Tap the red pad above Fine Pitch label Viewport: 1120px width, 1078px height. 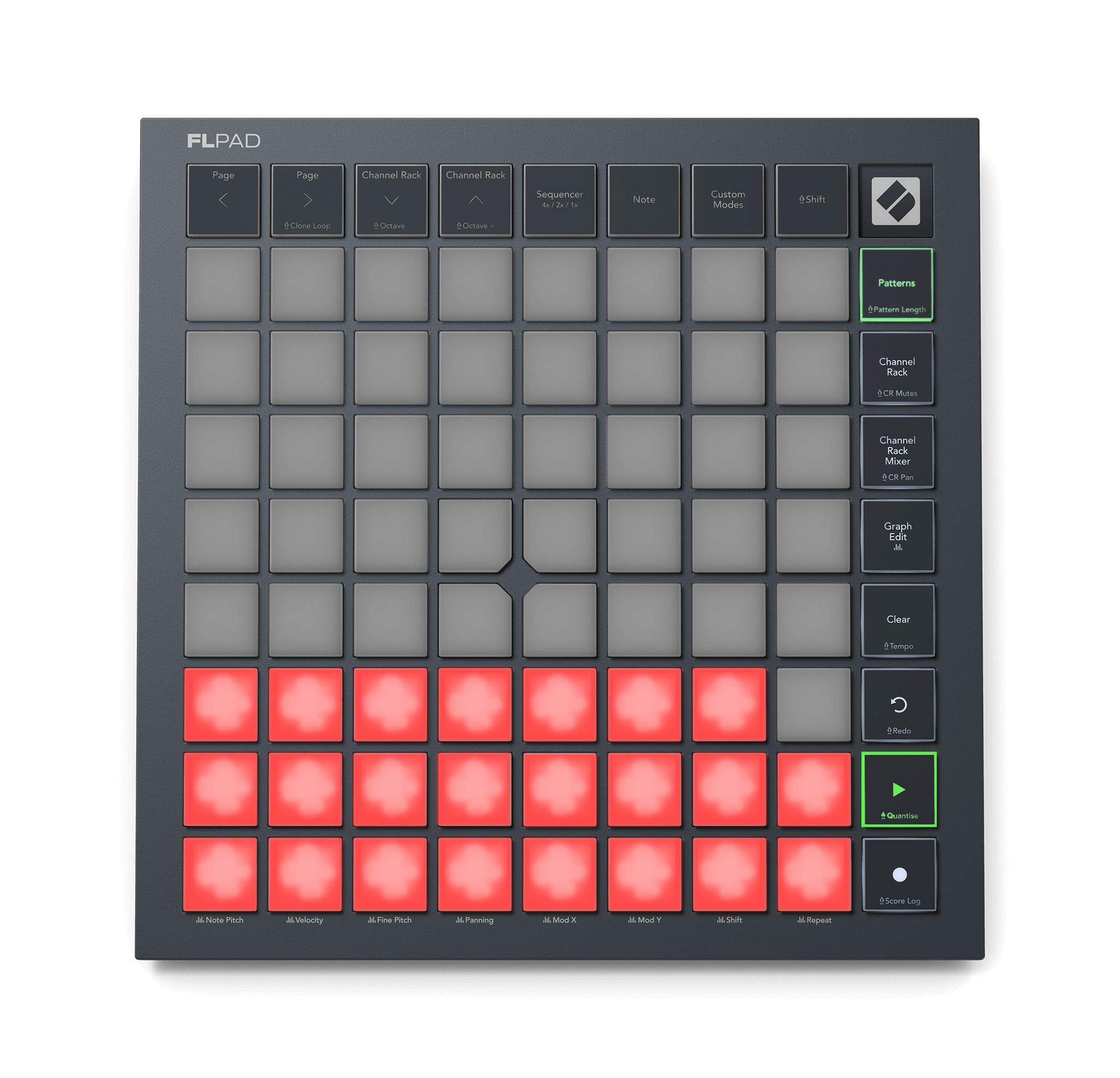coord(390,874)
